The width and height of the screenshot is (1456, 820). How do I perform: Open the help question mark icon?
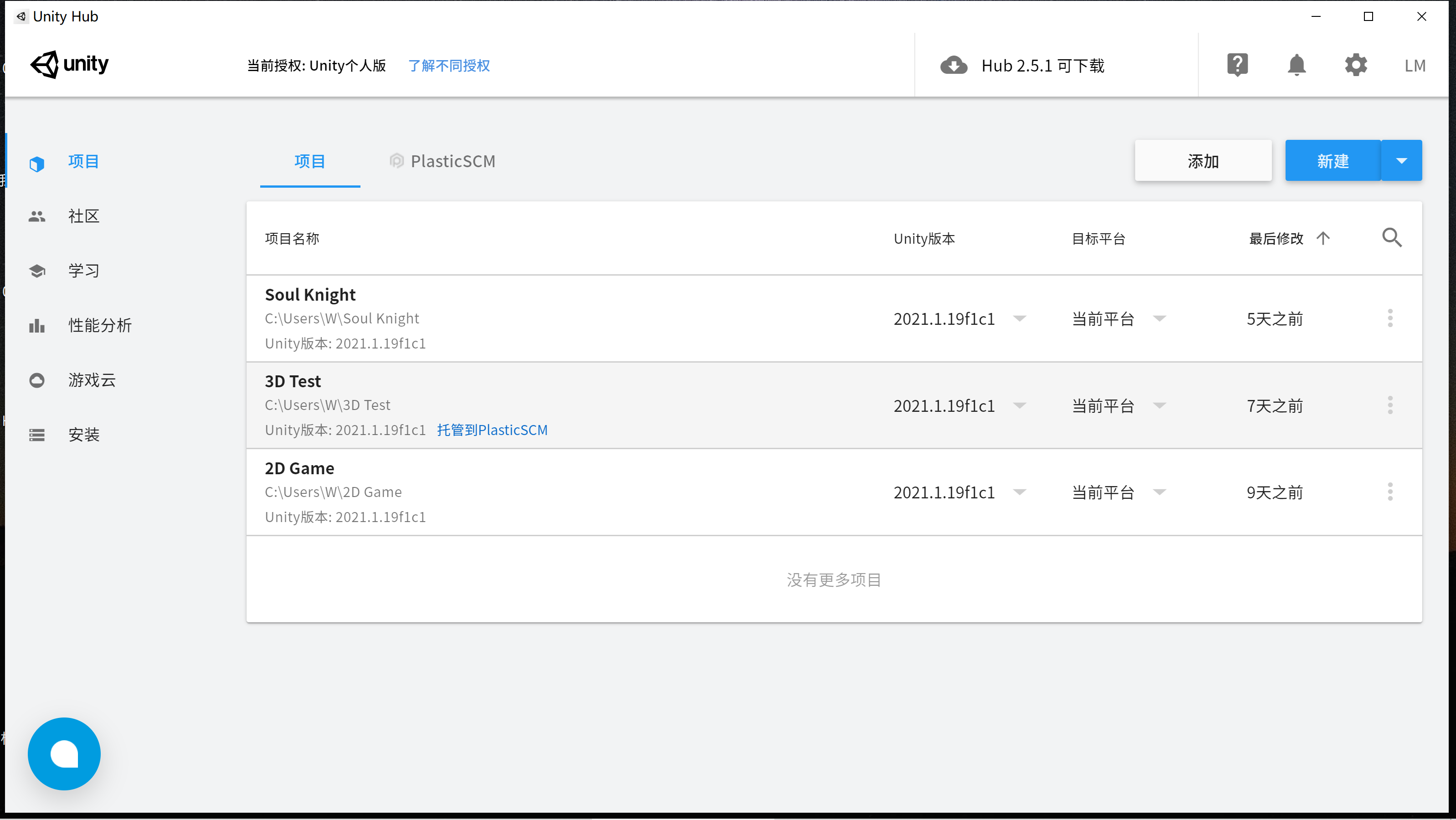1237,65
